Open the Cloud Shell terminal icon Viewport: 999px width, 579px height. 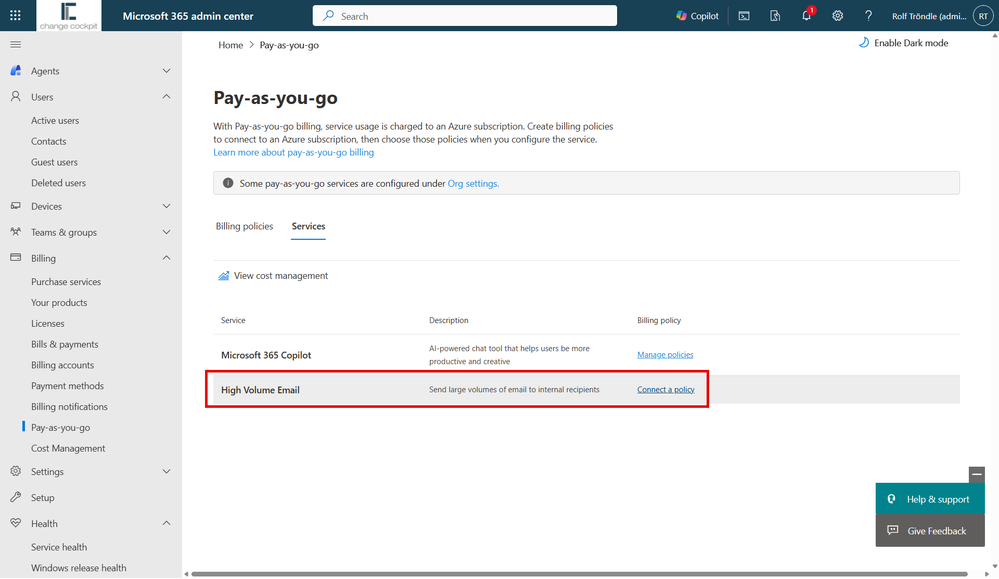point(744,16)
